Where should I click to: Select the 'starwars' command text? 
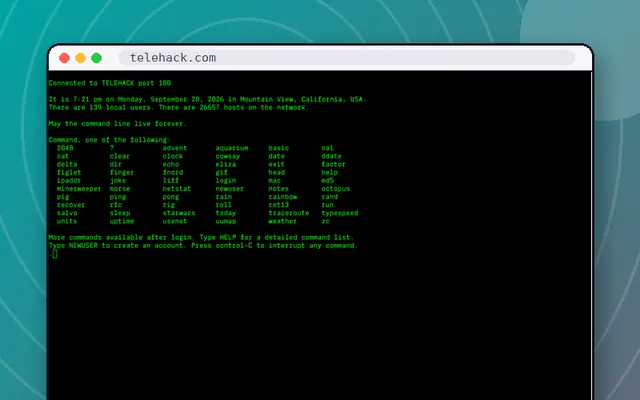pyautogui.click(x=179, y=213)
